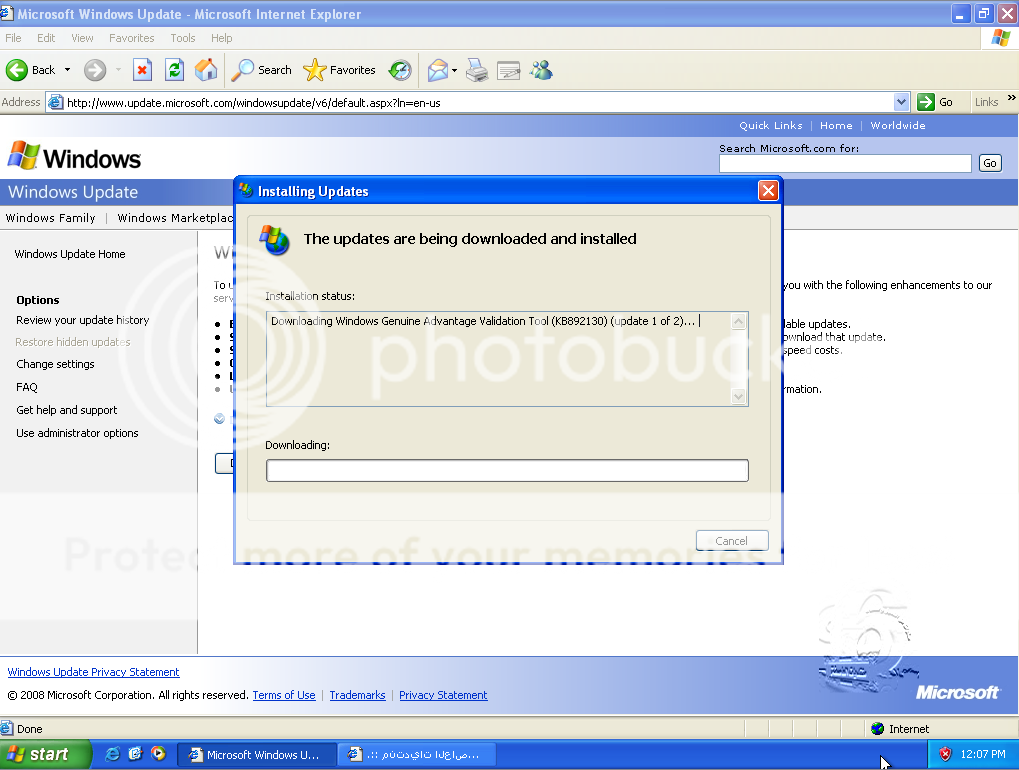Stop page loading with the red X icon
Viewport: 1019px width, 770px height.
(x=142, y=70)
